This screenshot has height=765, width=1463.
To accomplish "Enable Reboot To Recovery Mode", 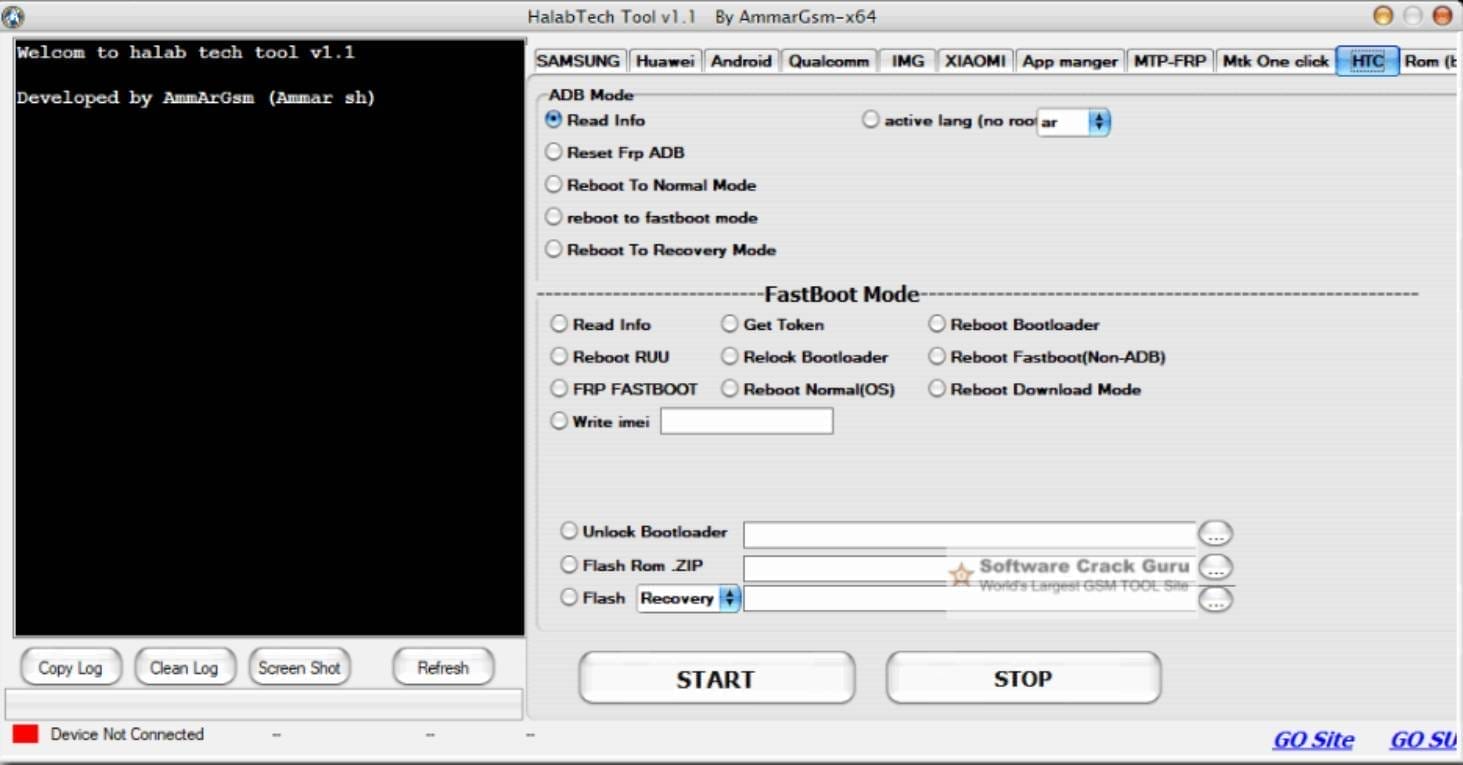I will point(553,249).
